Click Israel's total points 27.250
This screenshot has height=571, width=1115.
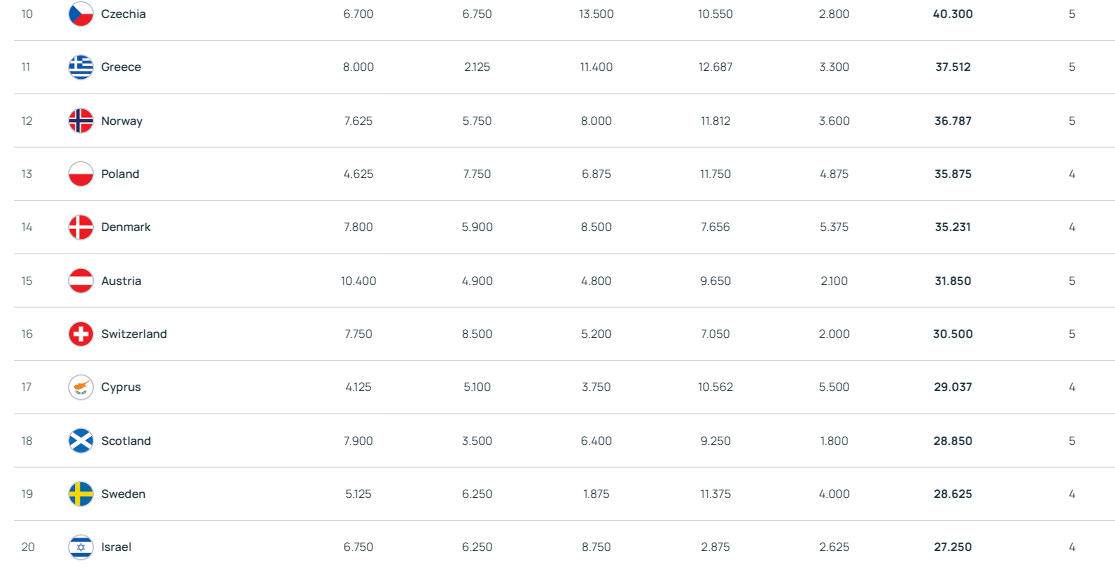tap(952, 547)
